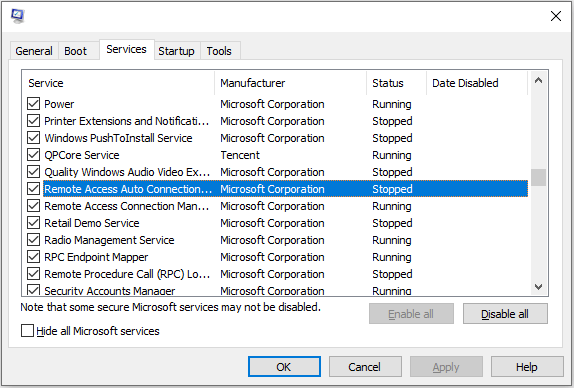This screenshot has height=388, width=574.
Task: Uncheck the Power service checkbox
Action: coord(33,104)
